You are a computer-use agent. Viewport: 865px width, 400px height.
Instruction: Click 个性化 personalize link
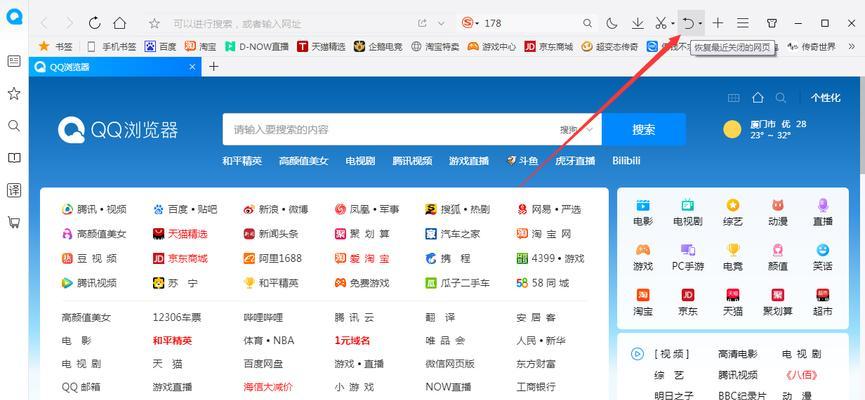click(x=825, y=98)
